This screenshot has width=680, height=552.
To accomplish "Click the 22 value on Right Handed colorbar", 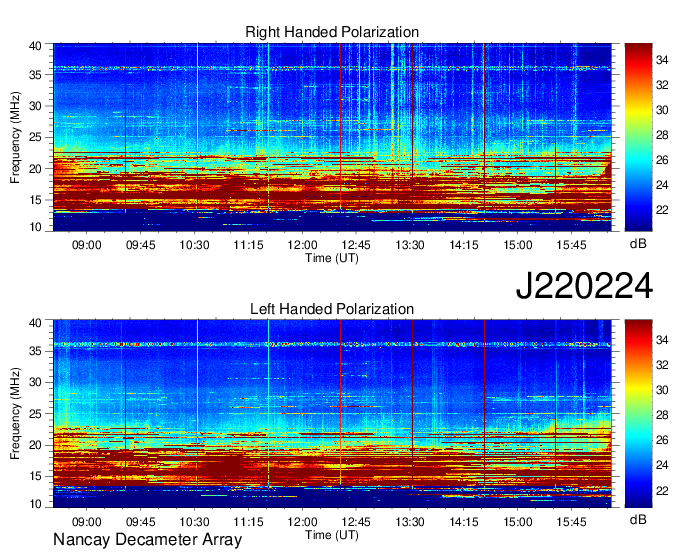I will click(x=662, y=210).
